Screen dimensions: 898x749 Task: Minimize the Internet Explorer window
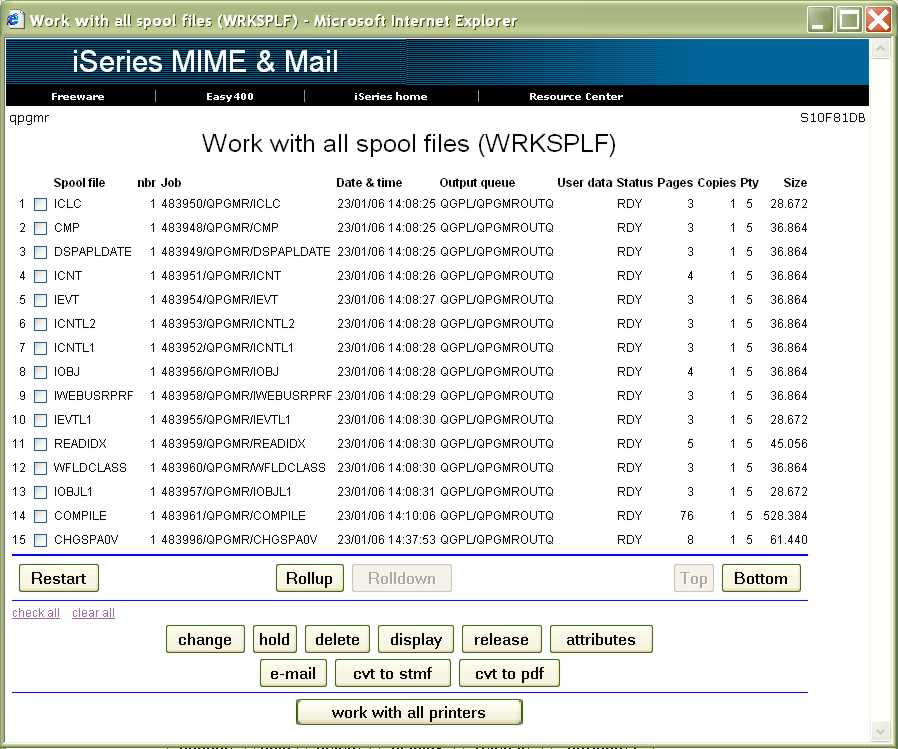[x=820, y=20]
